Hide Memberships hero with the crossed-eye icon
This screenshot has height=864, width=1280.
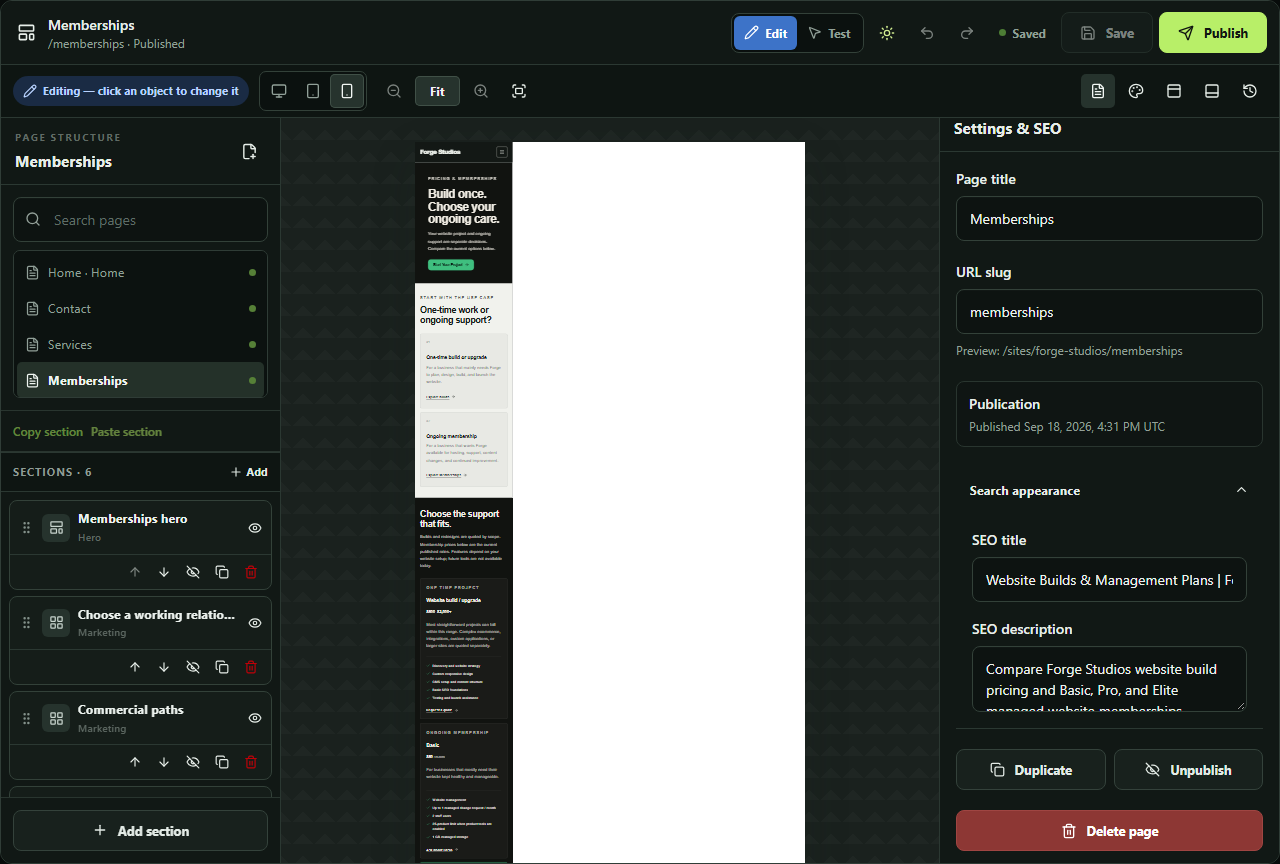pos(193,572)
